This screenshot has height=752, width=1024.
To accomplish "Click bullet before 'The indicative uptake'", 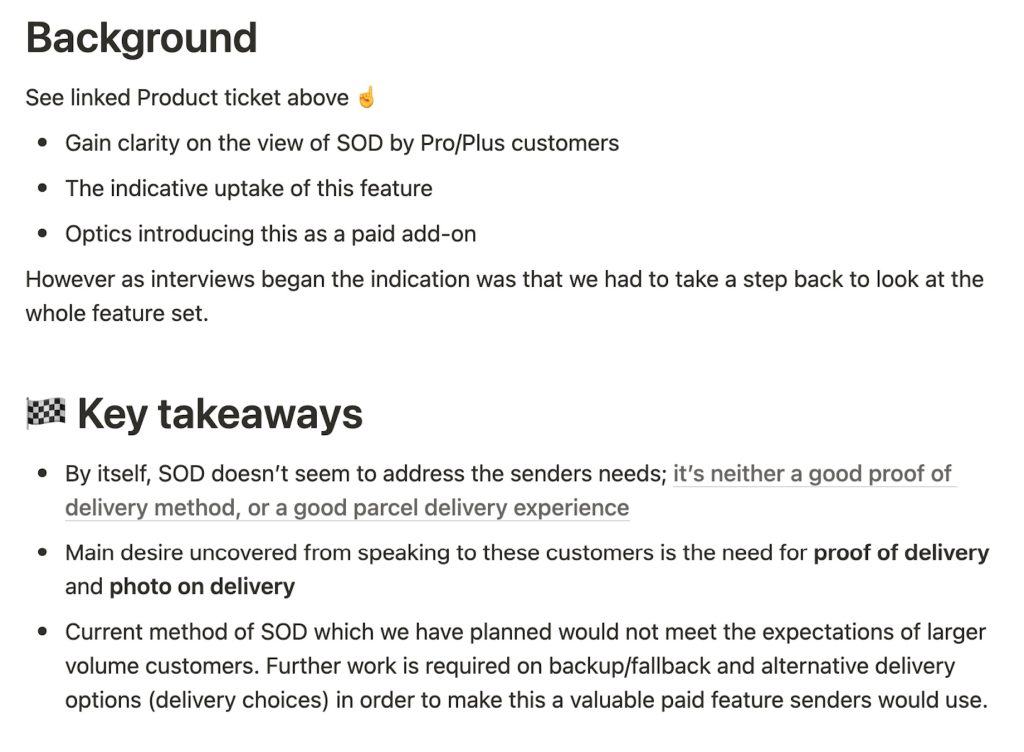I will pyautogui.click(x=42, y=188).
